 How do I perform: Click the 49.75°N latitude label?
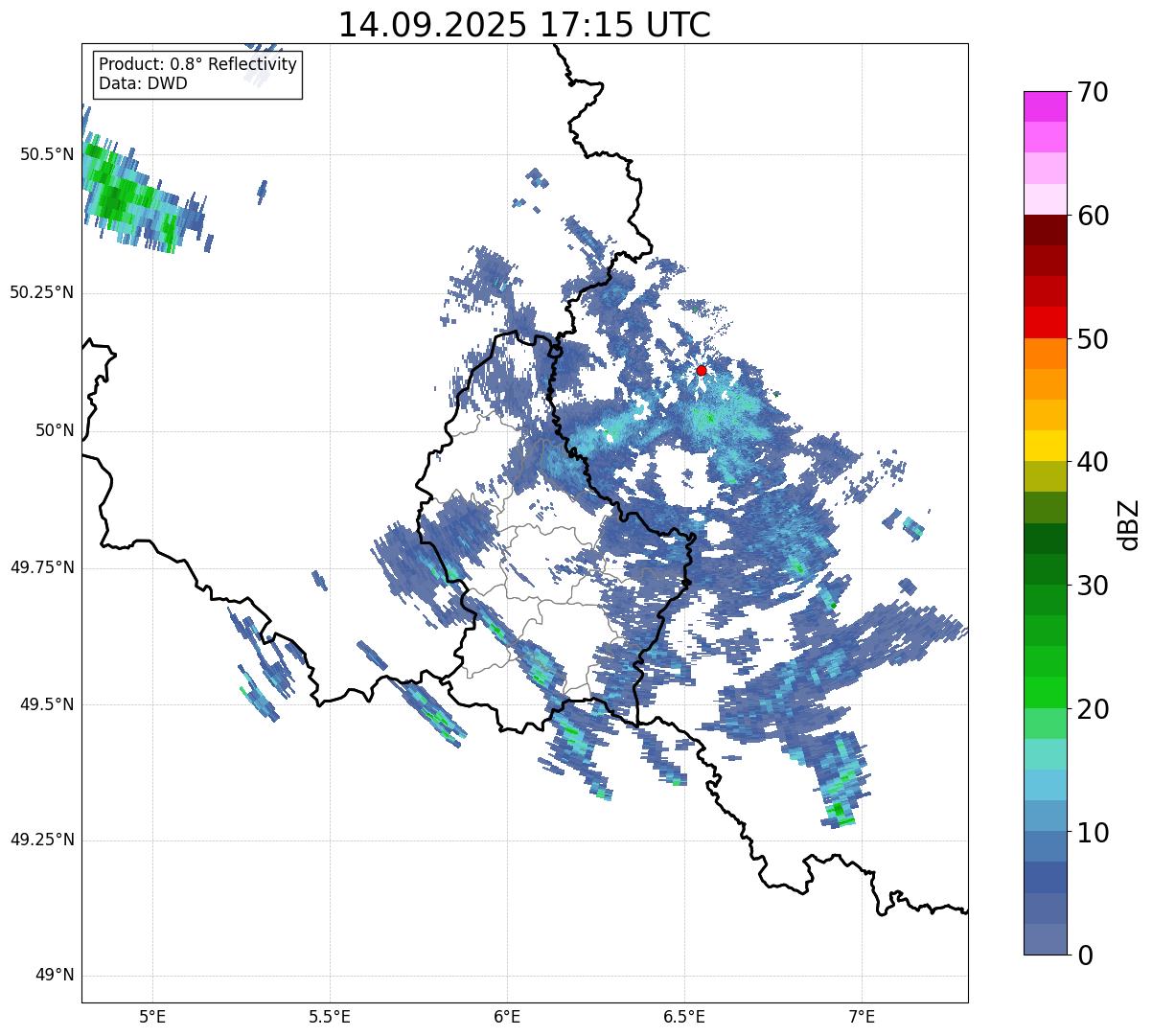(x=41, y=567)
